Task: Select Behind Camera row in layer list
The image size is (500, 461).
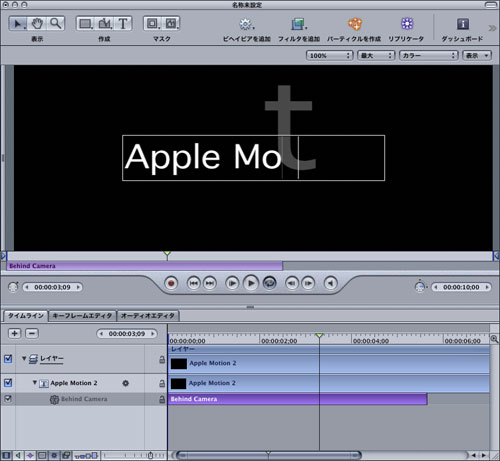Action: click(x=83, y=399)
